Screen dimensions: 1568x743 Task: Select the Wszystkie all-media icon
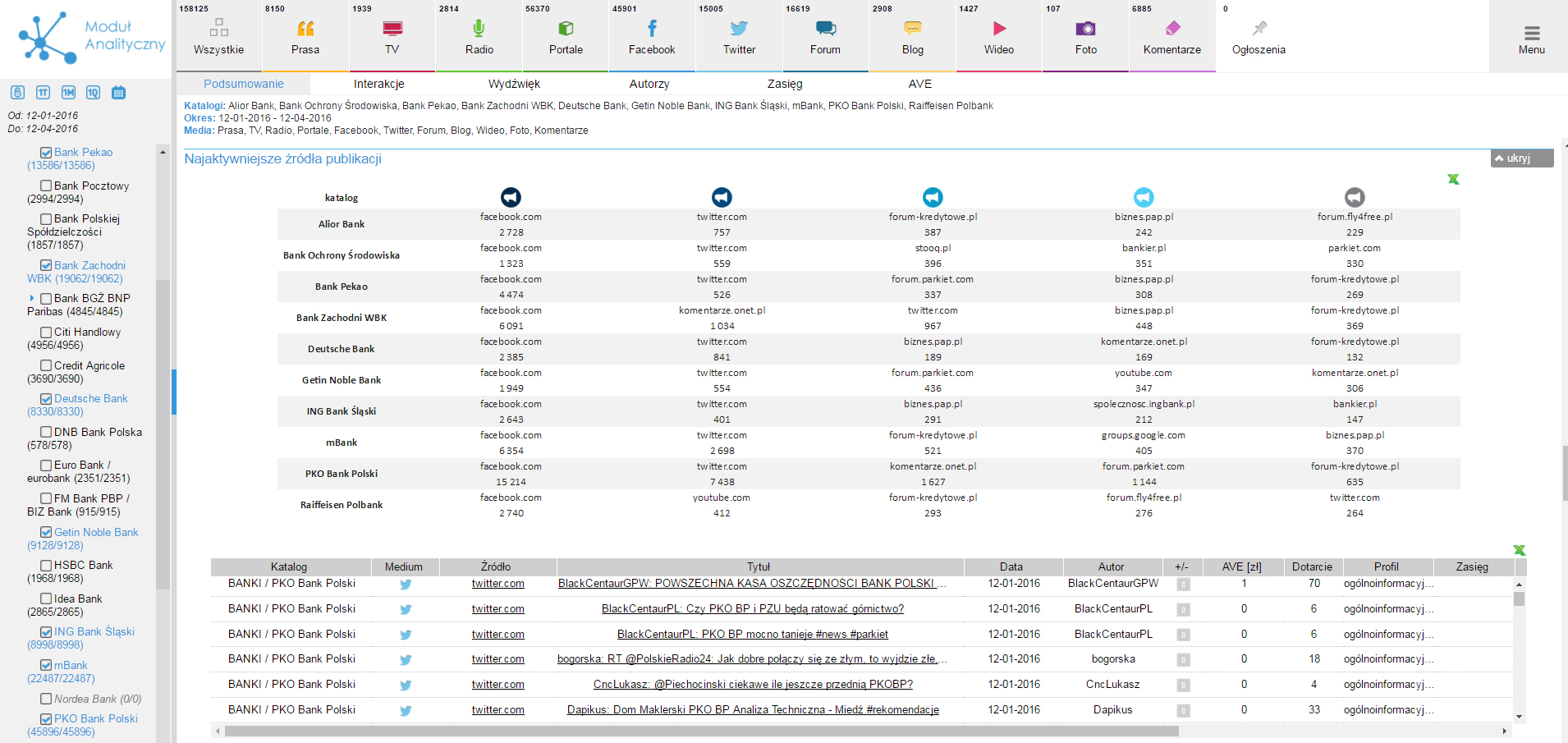[x=218, y=29]
